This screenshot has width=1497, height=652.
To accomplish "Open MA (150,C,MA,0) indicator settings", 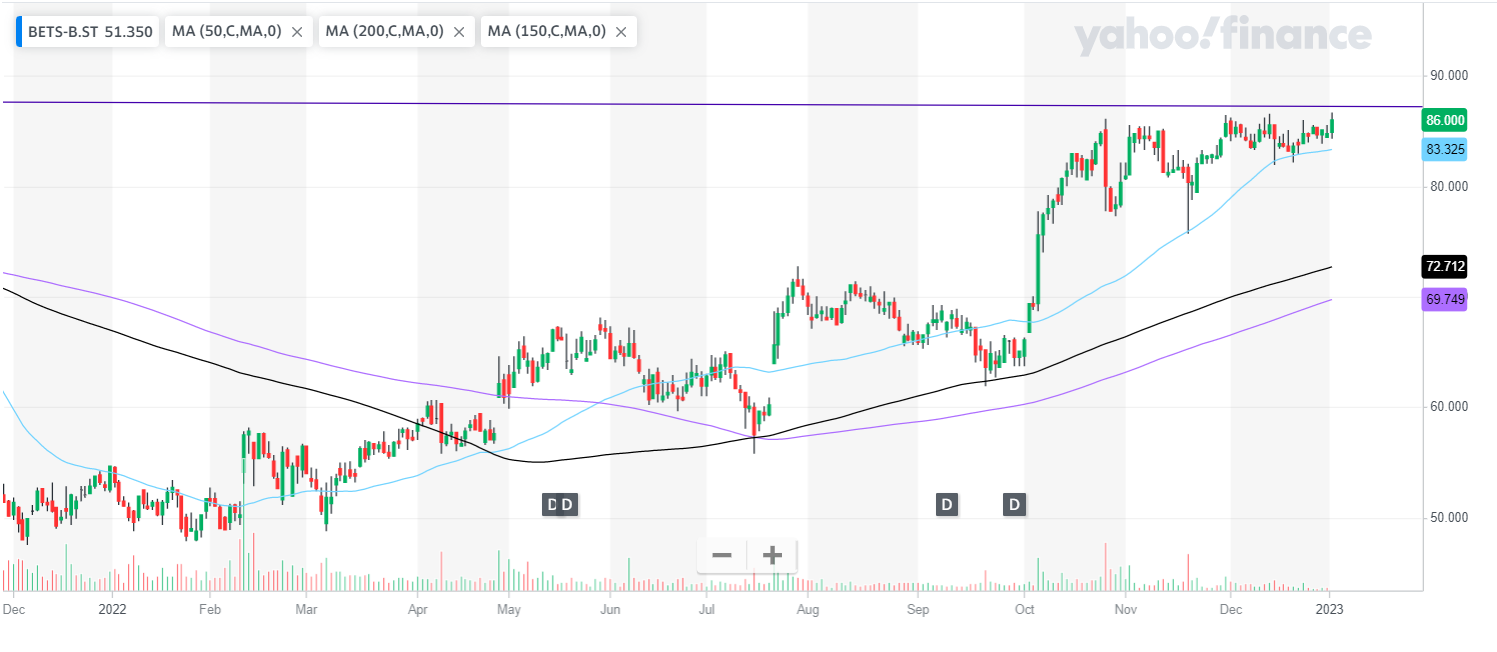I will pyautogui.click(x=546, y=32).
